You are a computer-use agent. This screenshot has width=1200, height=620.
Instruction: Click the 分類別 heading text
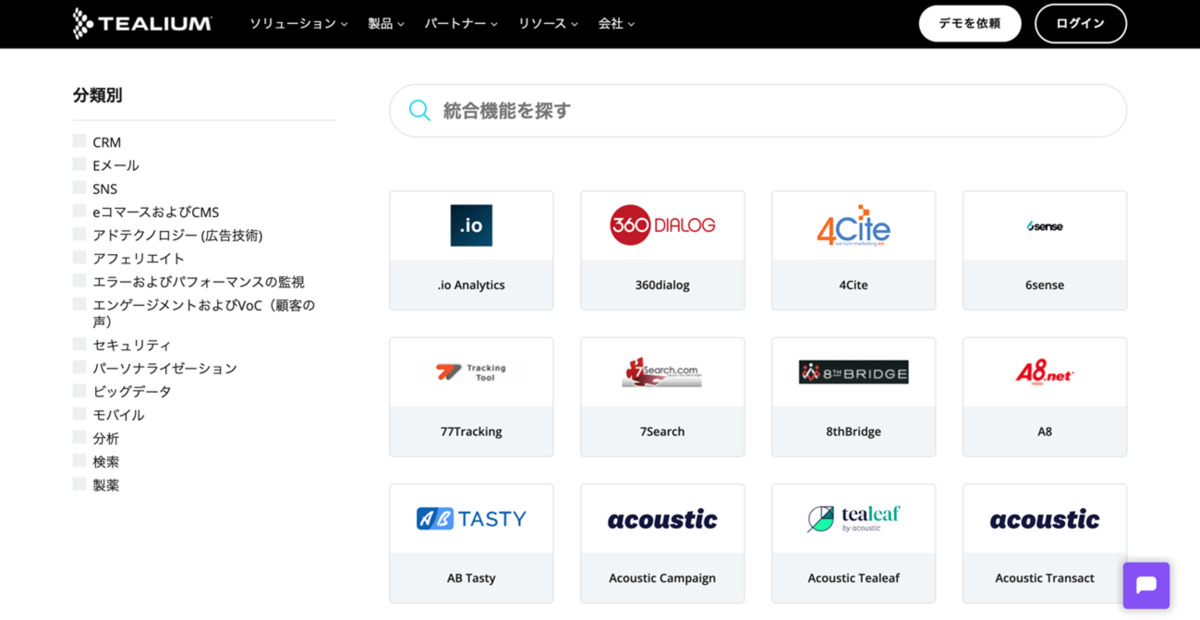(98, 95)
